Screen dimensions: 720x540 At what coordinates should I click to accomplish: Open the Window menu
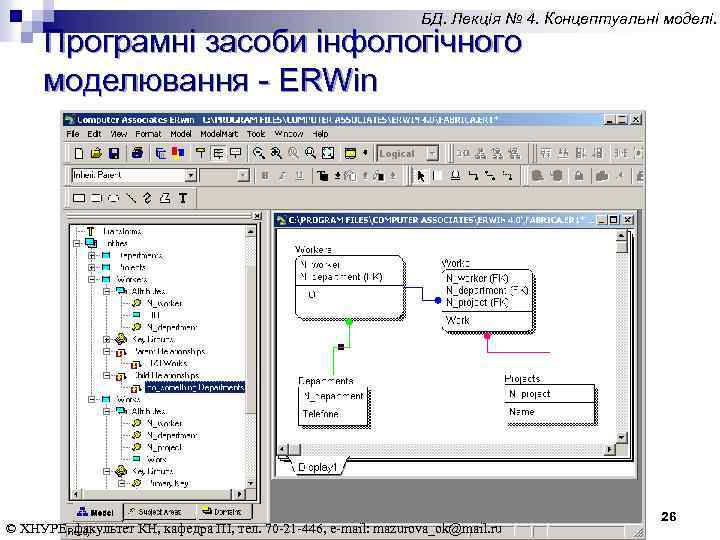[288, 134]
